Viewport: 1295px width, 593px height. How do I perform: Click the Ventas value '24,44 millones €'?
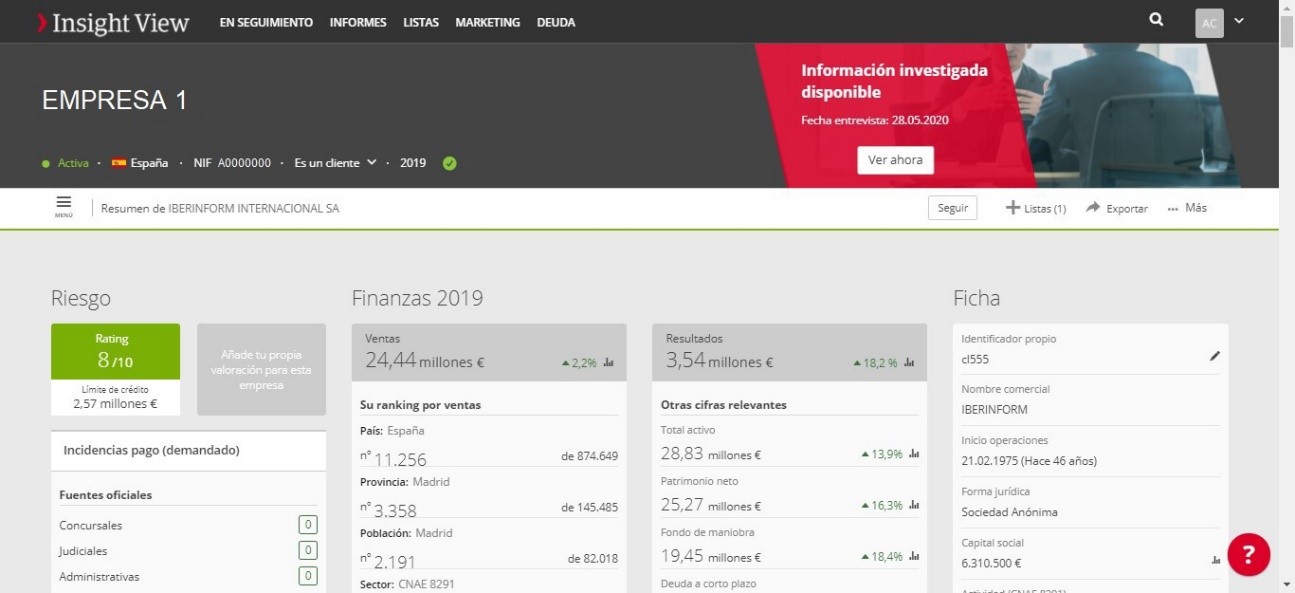(x=425, y=361)
